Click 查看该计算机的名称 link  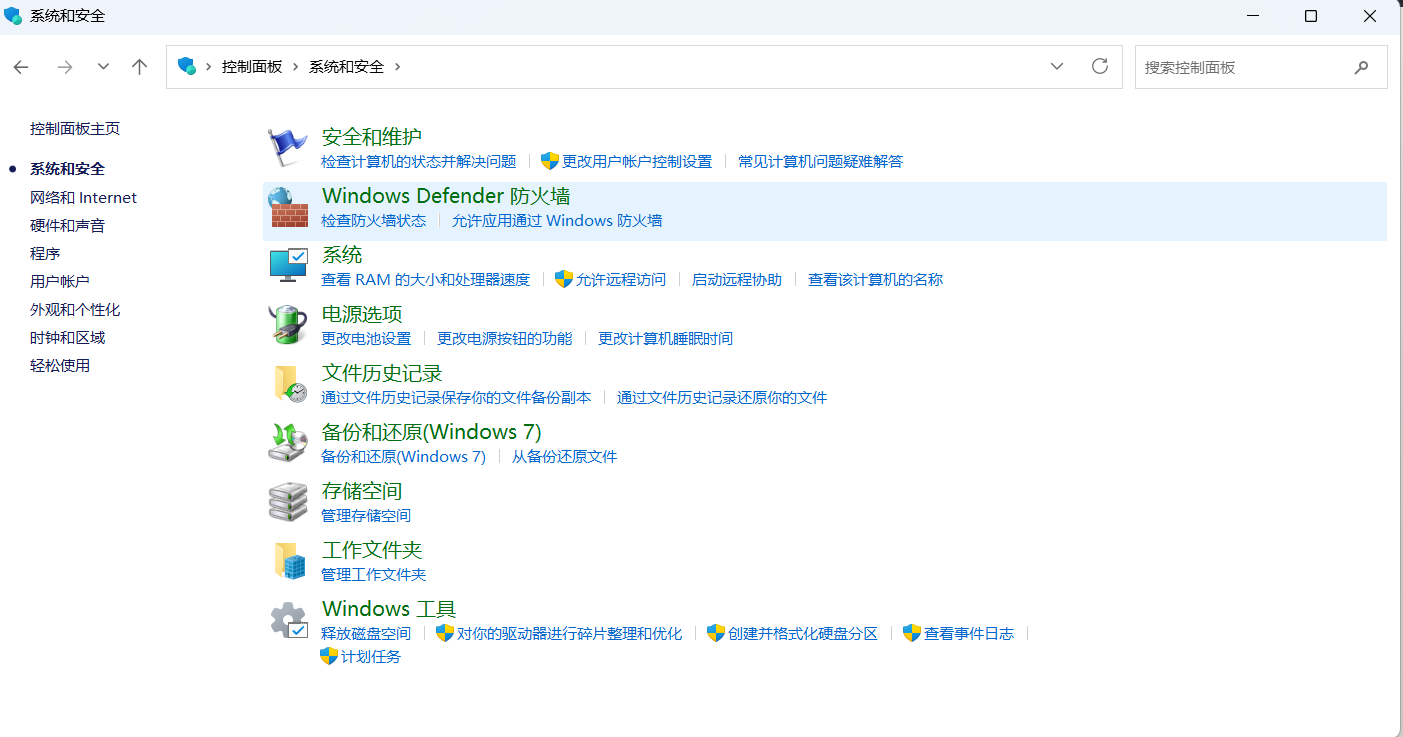[875, 279]
